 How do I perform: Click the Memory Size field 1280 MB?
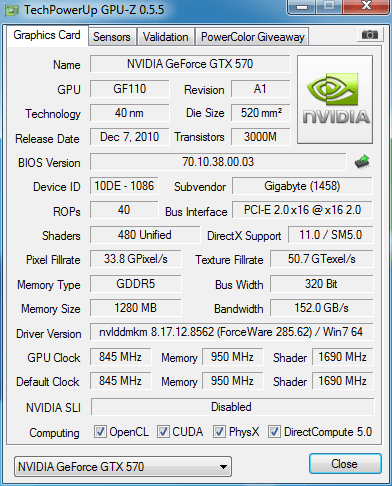[x=136, y=308]
